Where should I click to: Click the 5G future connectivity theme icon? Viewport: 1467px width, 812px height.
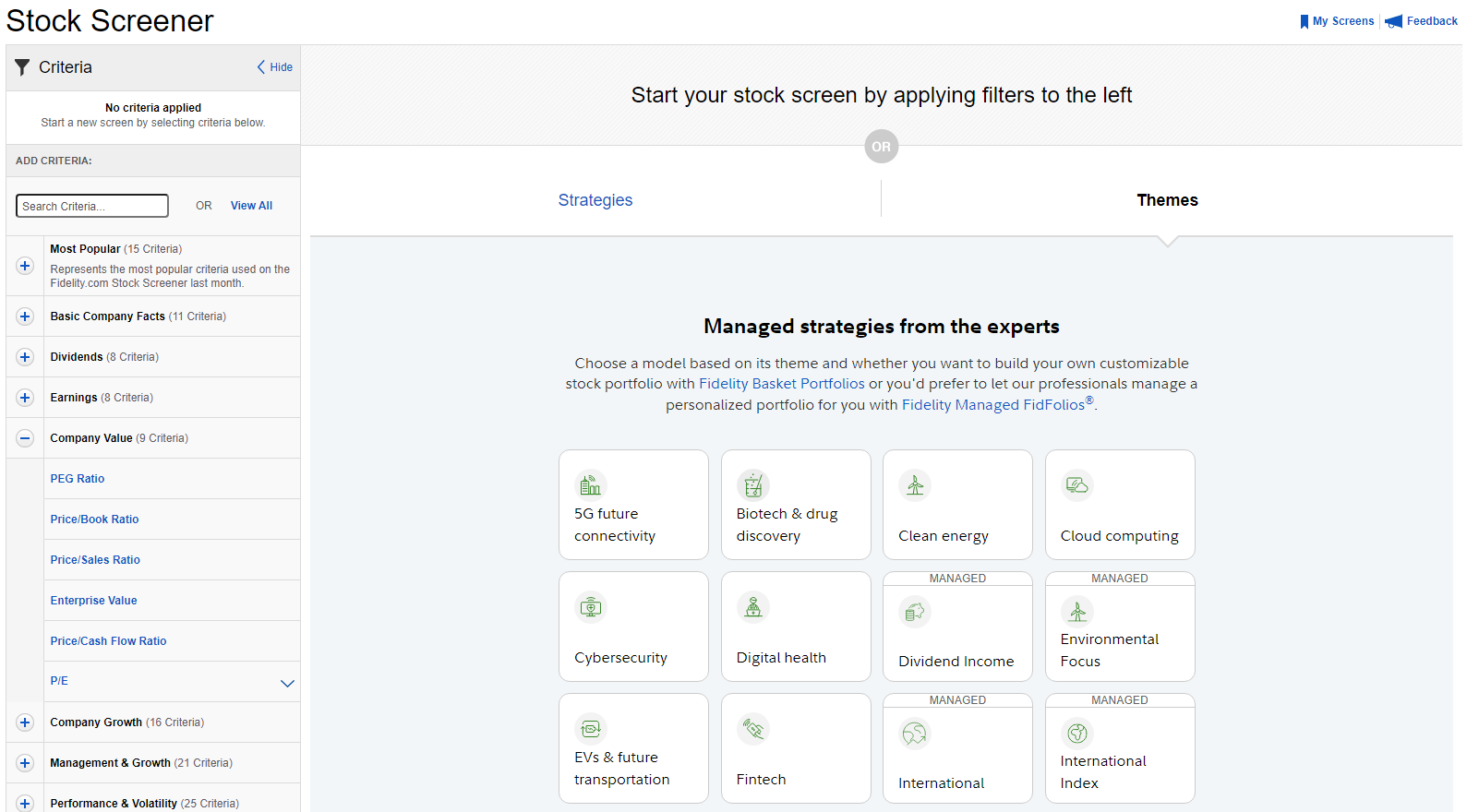tap(590, 484)
